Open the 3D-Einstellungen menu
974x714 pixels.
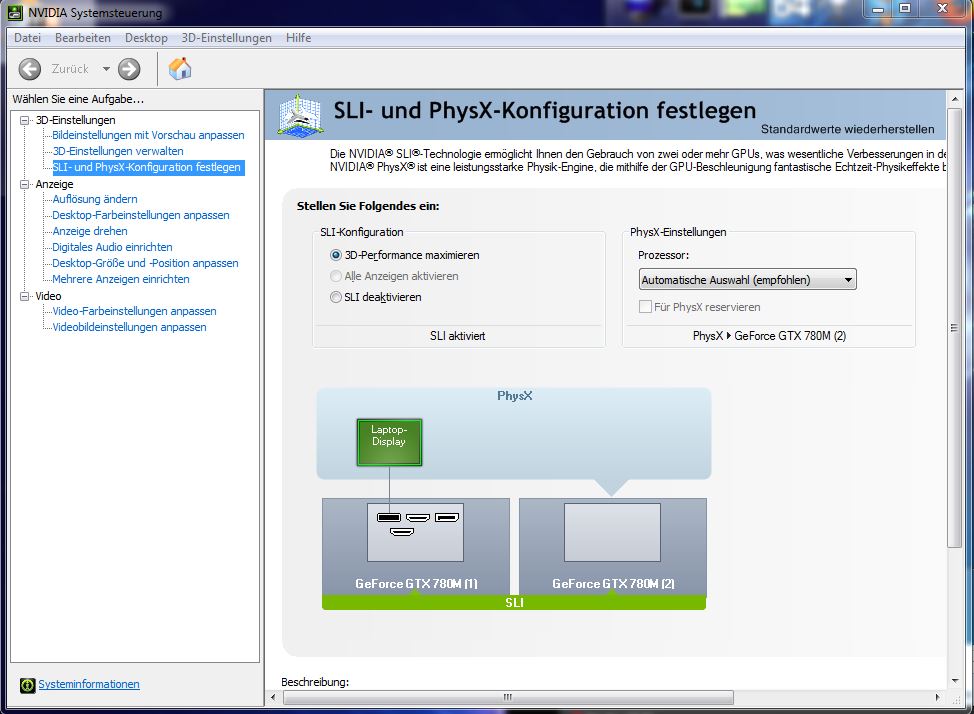click(x=227, y=38)
